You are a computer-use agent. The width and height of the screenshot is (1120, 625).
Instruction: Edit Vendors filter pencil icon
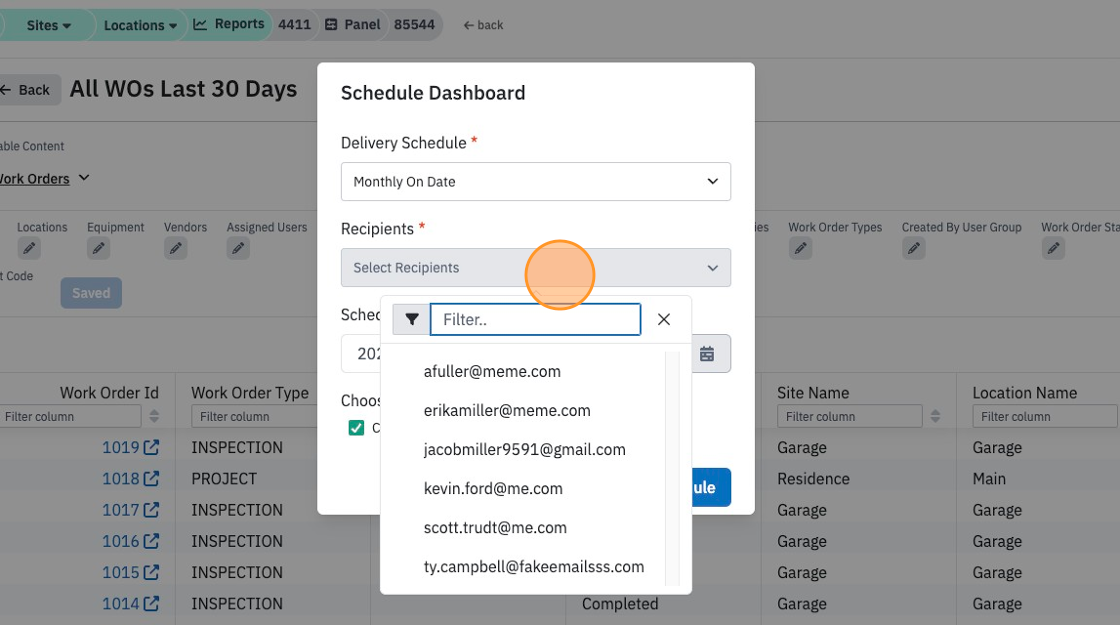point(176,248)
